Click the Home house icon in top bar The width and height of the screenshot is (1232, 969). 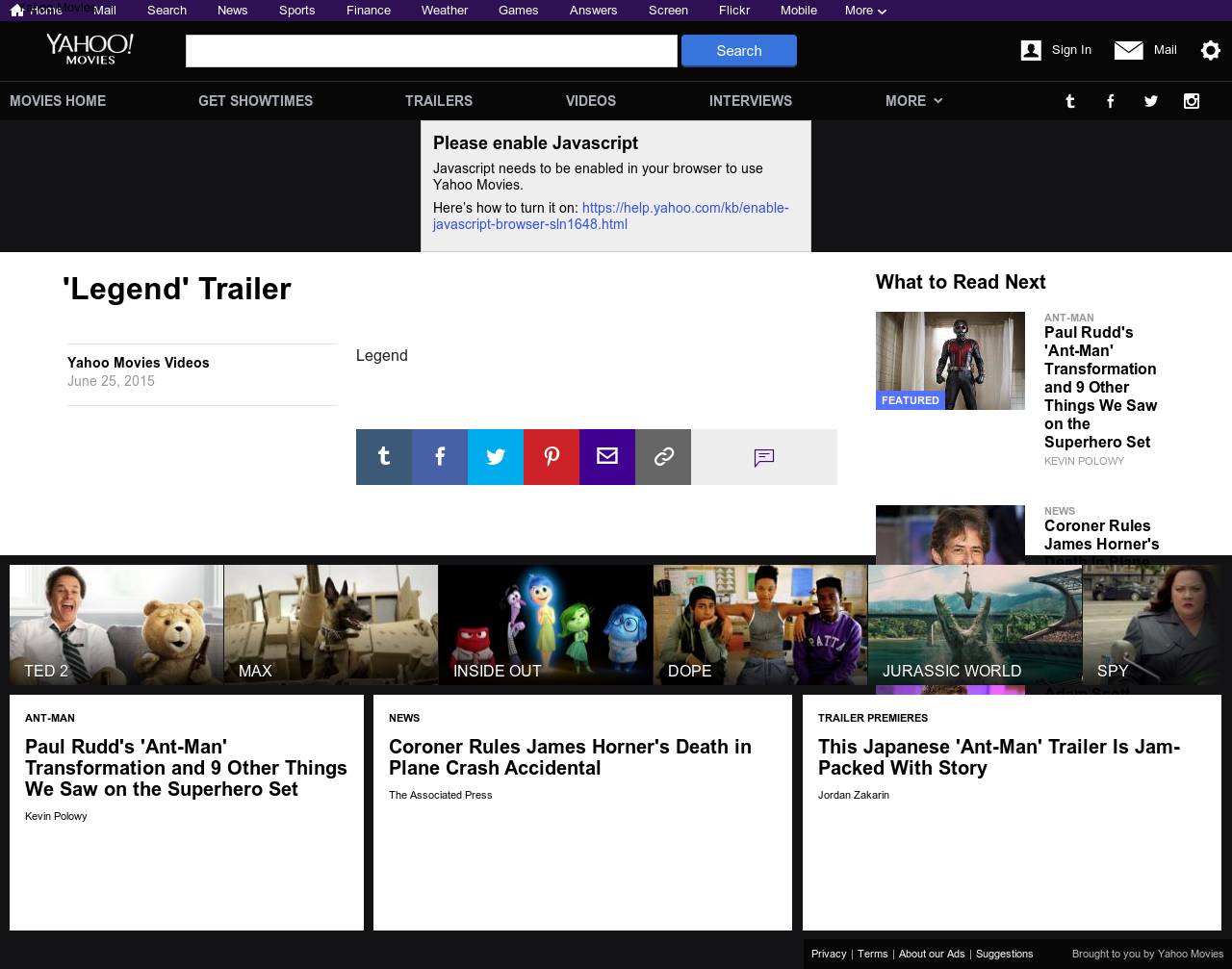click(16, 11)
